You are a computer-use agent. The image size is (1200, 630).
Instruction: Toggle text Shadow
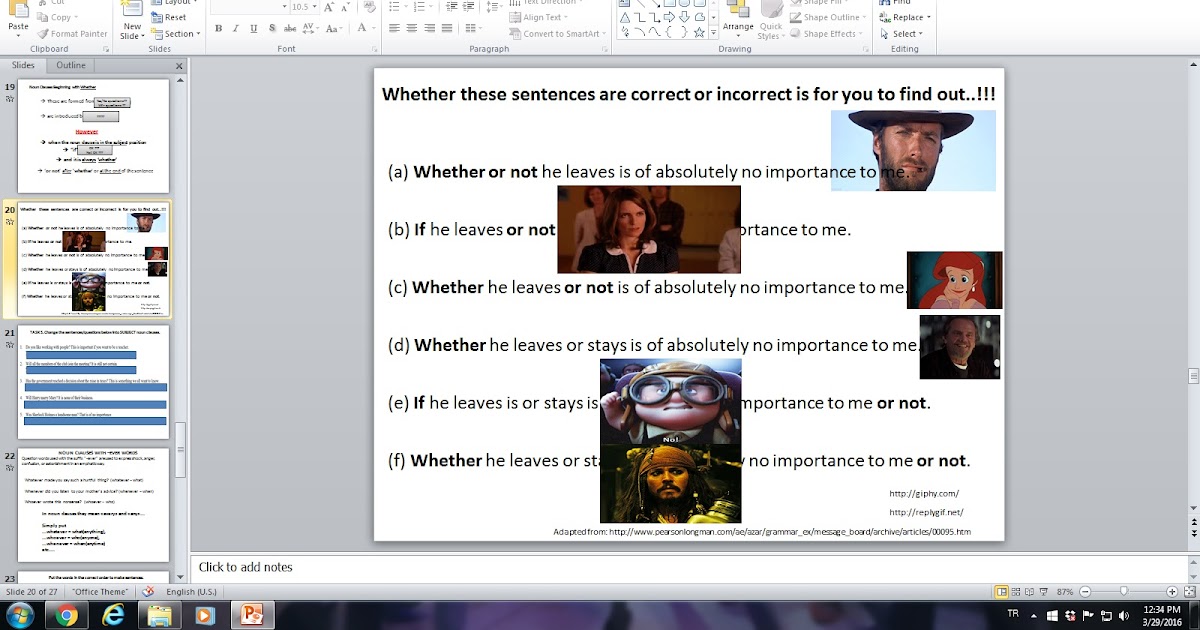click(273, 29)
